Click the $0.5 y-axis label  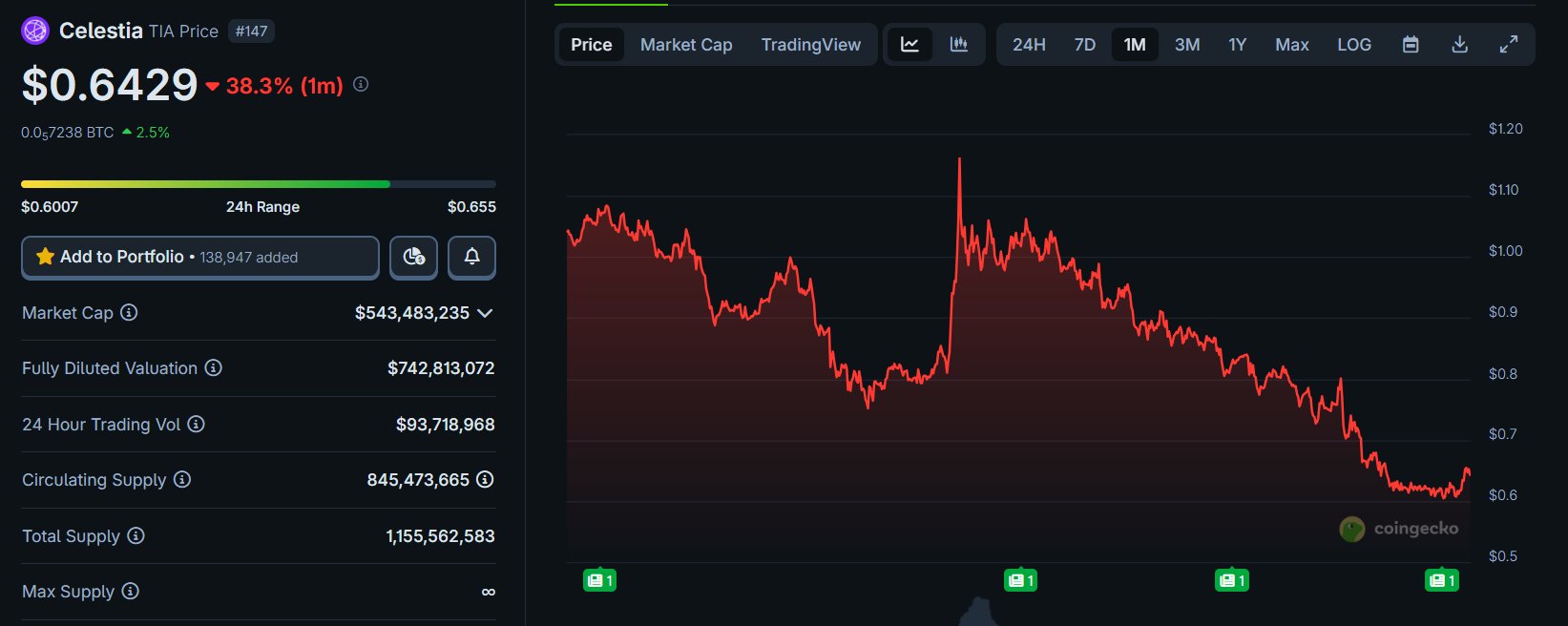pyautogui.click(x=1502, y=556)
